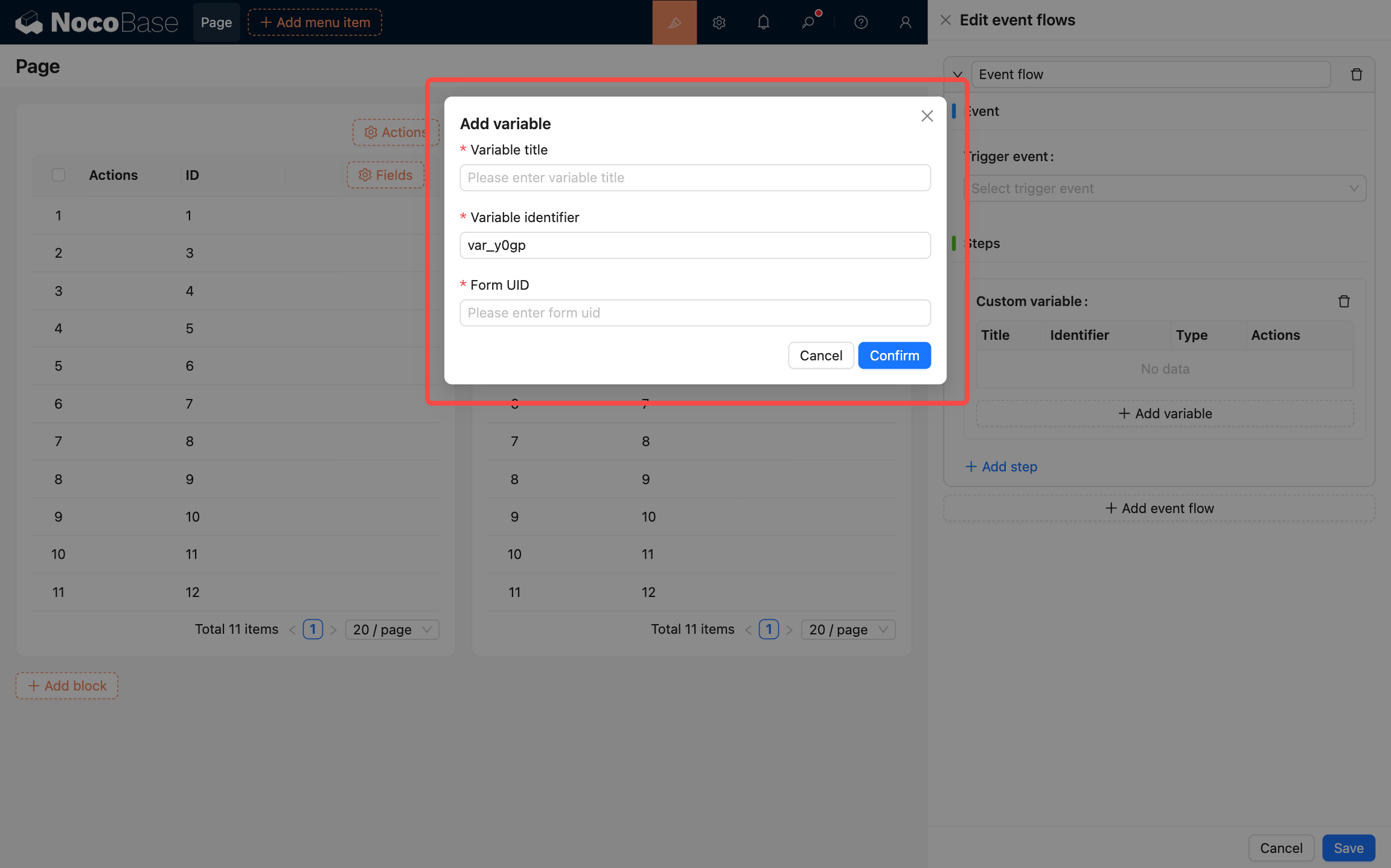Focus the Variable title input field
1391x868 pixels.
pyautogui.click(x=695, y=177)
